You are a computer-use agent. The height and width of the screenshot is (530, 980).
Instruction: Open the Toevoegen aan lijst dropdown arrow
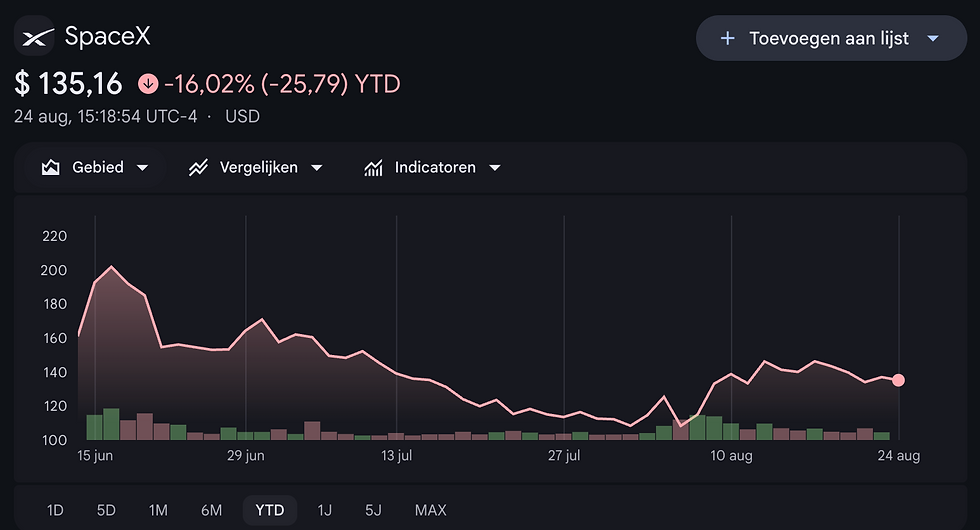[933, 39]
